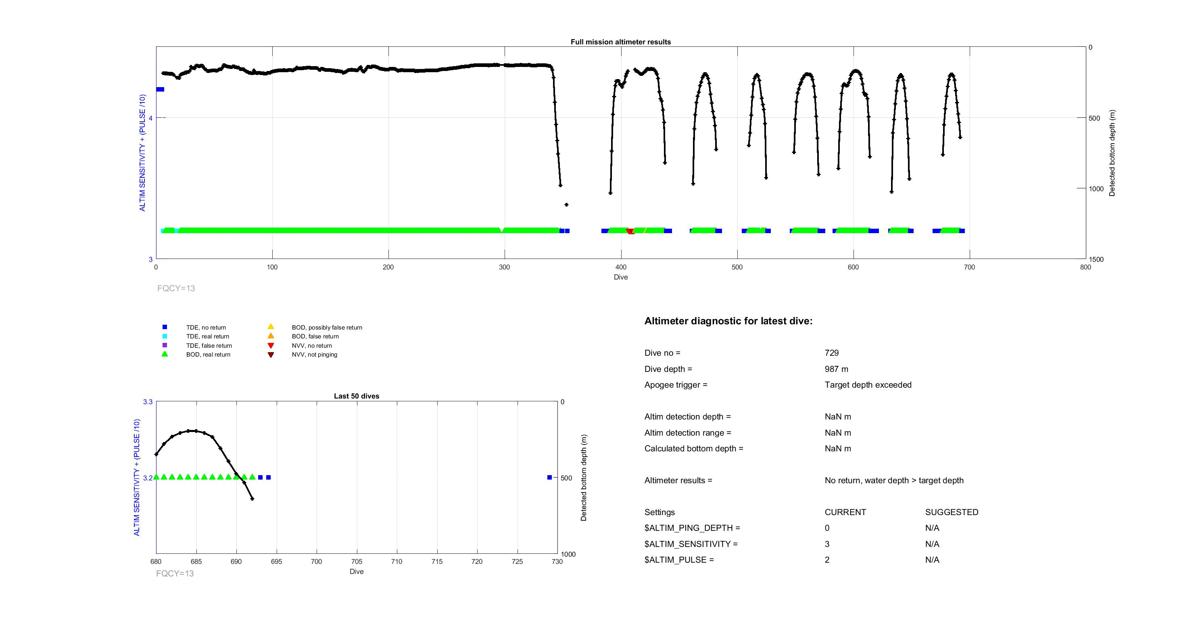Click 'No return, water depth > target depth' text
This screenshot has height=622, width=1200.
[894, 480]
